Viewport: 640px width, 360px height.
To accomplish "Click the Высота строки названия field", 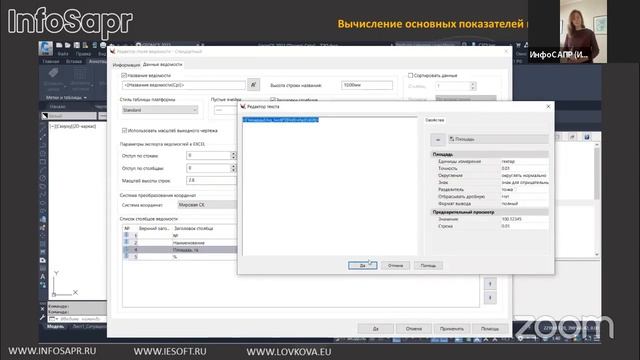I will pos(367,85).
